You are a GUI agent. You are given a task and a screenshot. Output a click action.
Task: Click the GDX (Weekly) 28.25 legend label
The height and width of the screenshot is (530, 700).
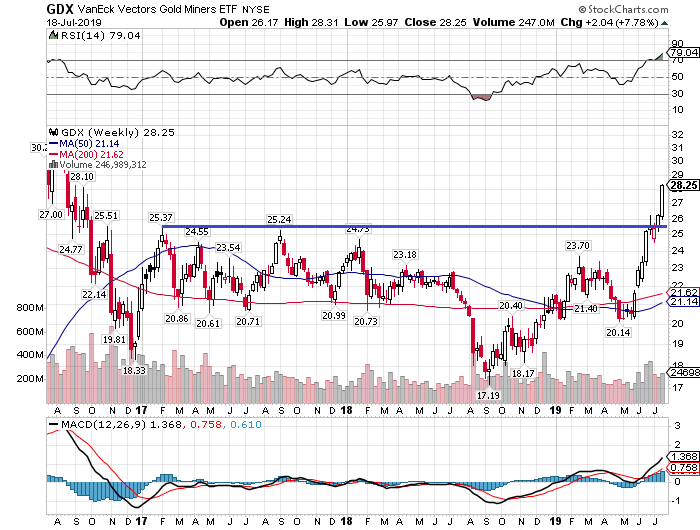coord(118,133)
